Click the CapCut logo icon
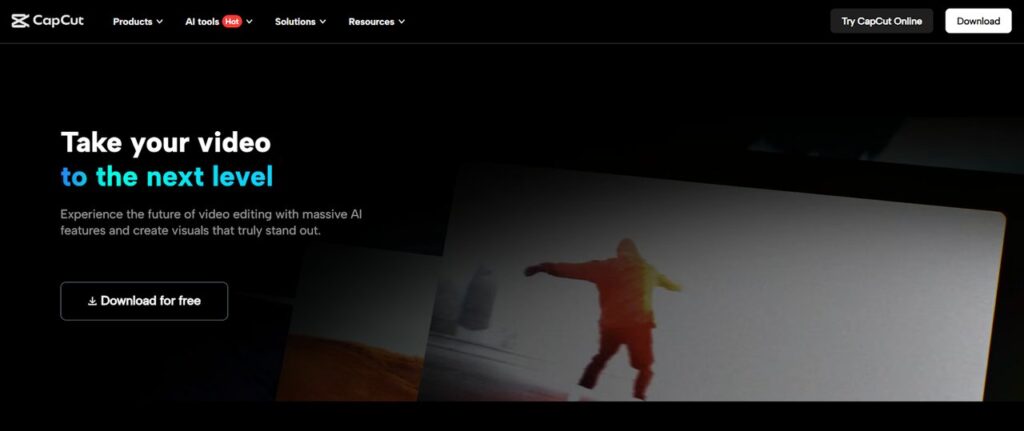1024x431 pixels. 20,21
